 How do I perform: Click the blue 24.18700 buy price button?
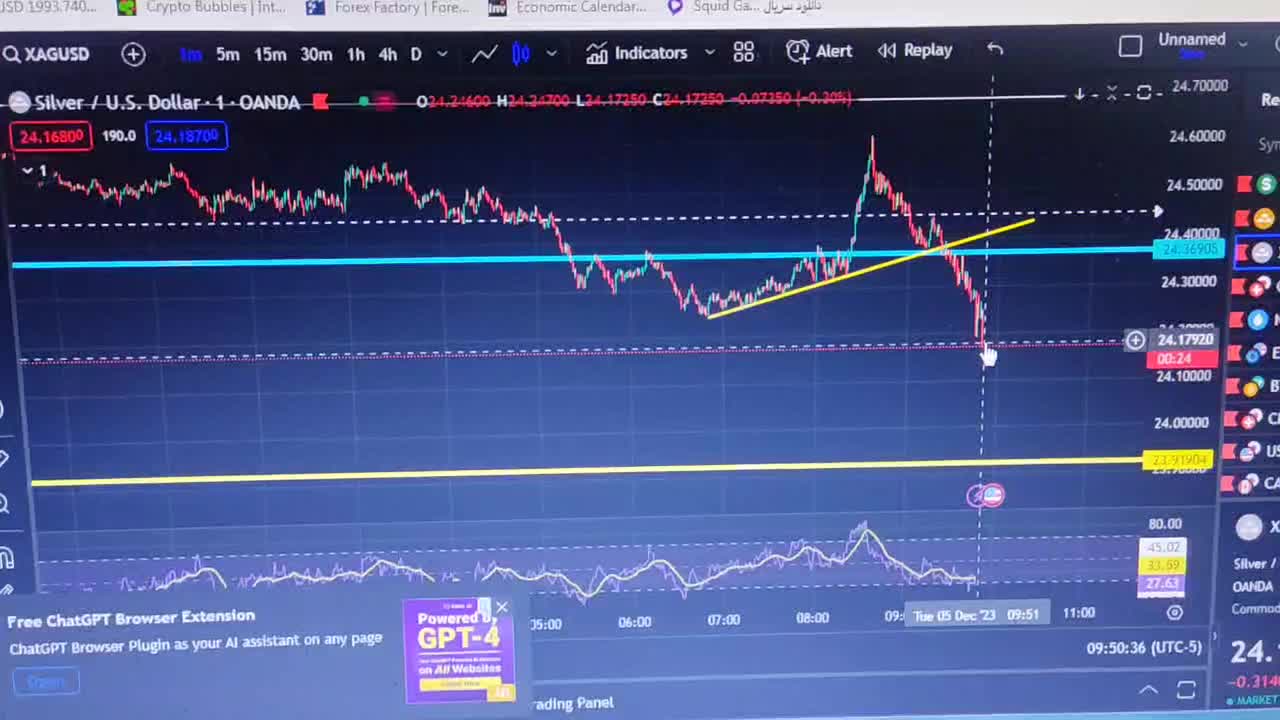pyautogui.click(x=187, y=136)
